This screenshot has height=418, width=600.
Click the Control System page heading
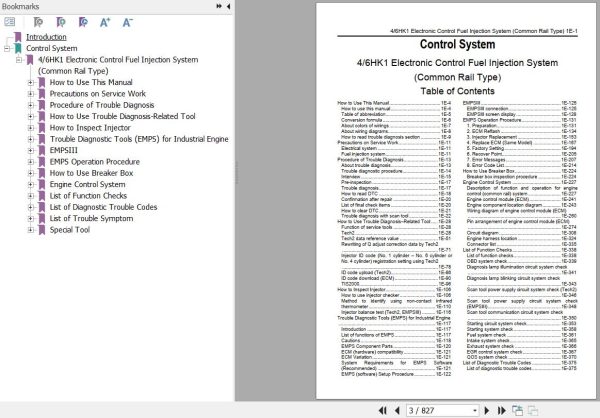(x=457, y=44)
